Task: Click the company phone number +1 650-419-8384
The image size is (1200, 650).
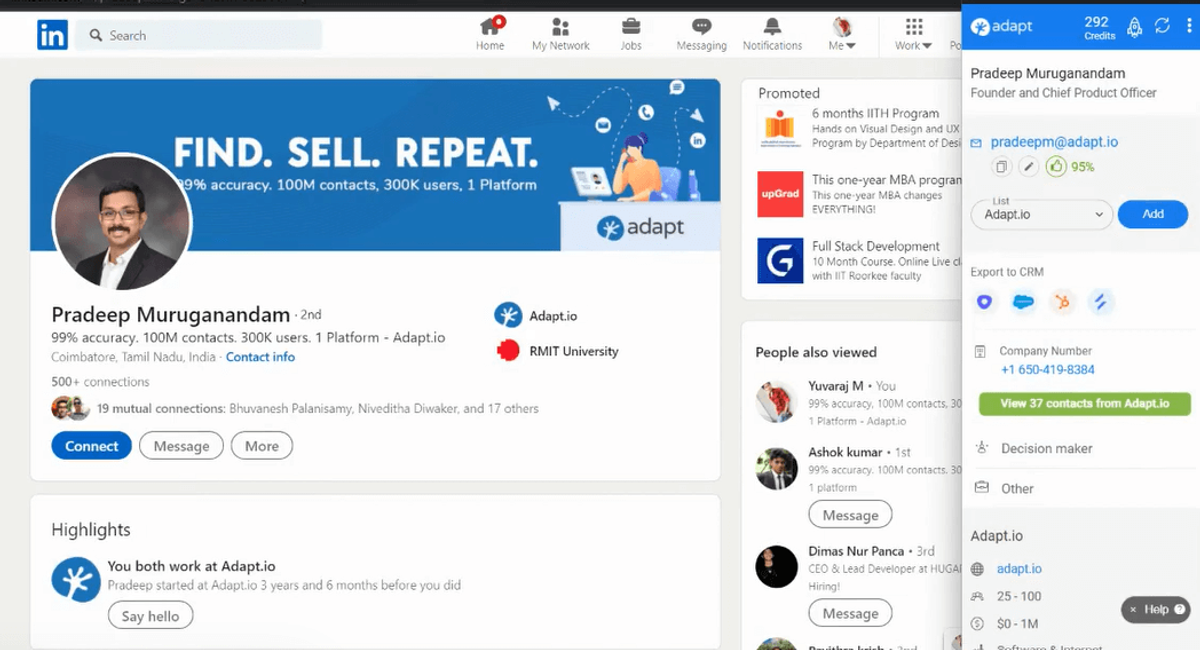Action: (1047, 370)
